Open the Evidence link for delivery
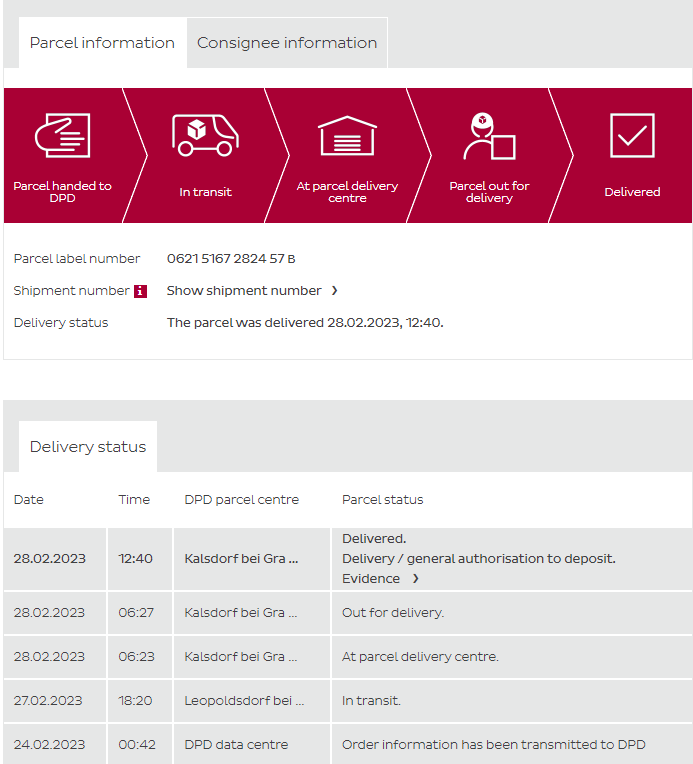Screen dimensions: 693x764 [x=371, y=579]
